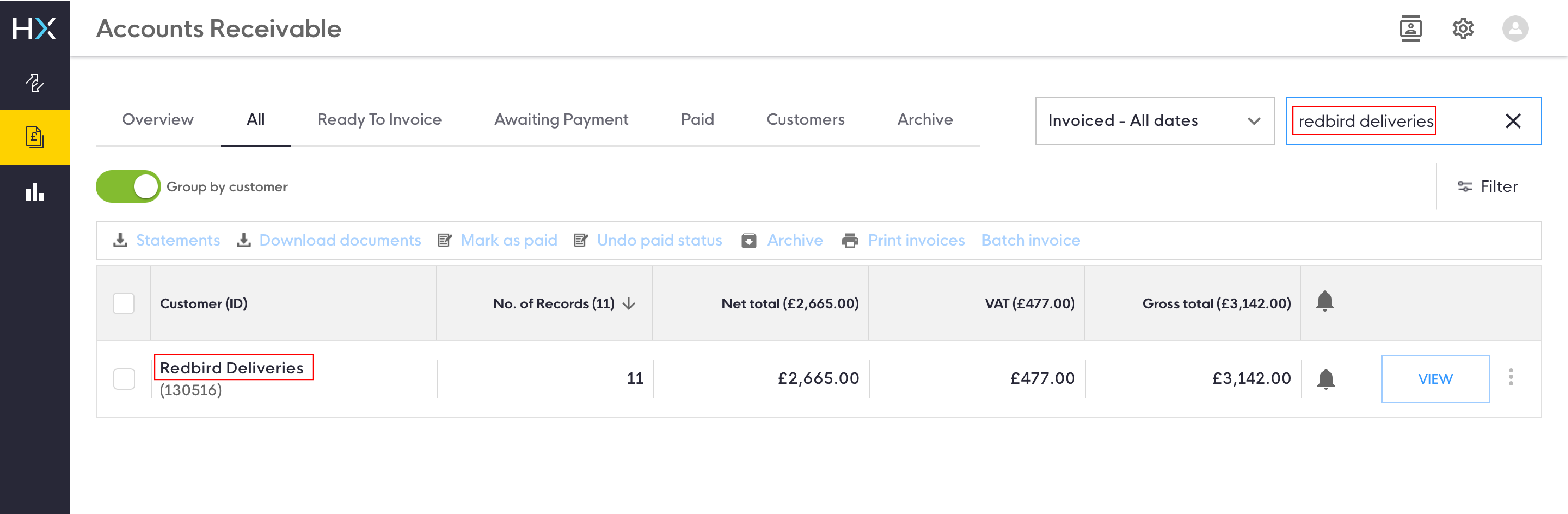Click the VIEW button for Redbird Deliveries
Screen dimensions: 1568x514
(1435, 378)
